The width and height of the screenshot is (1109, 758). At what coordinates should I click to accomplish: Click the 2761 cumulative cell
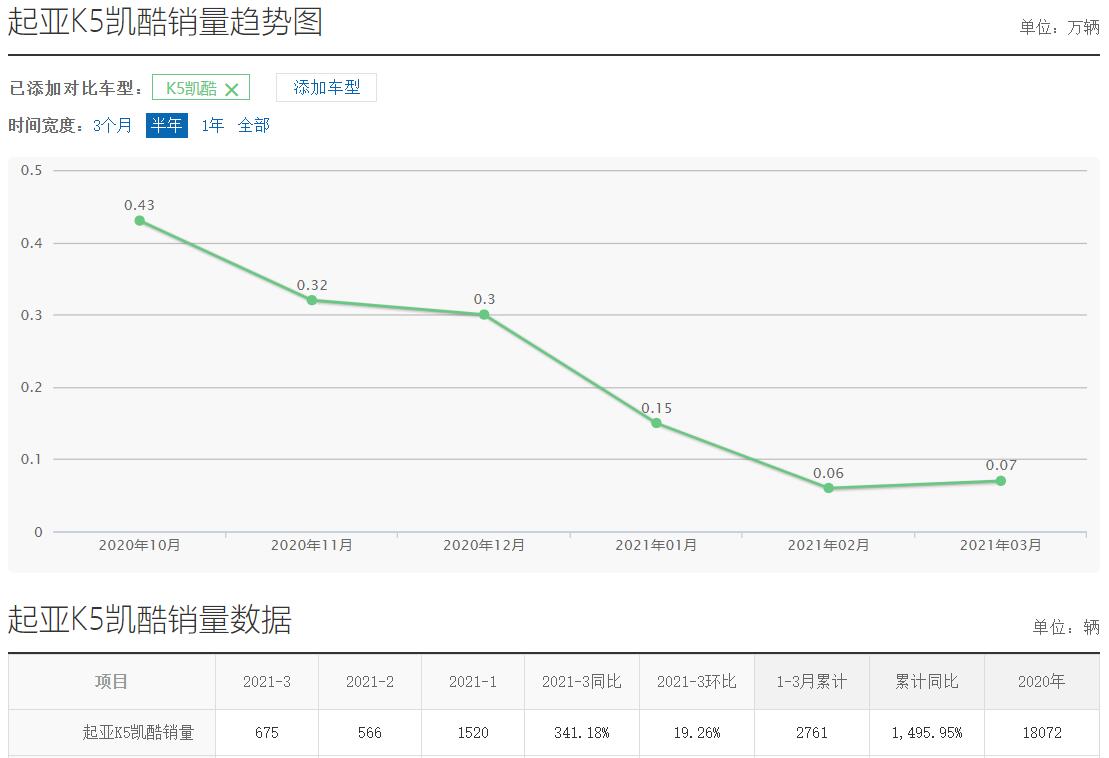click(x=812, y=733)
